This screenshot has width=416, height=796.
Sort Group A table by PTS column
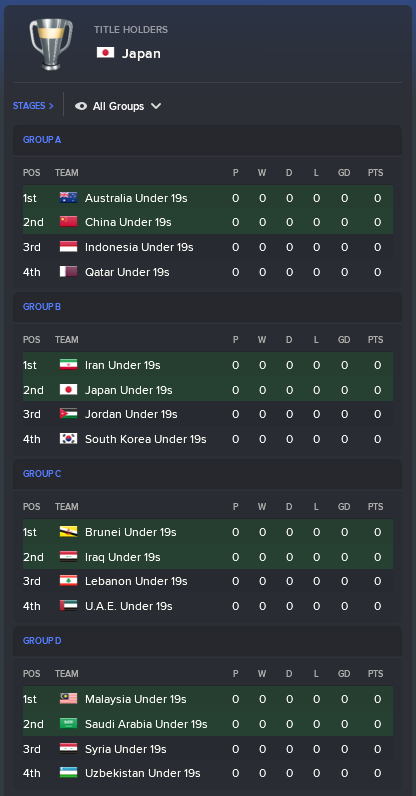coord(375,173)
